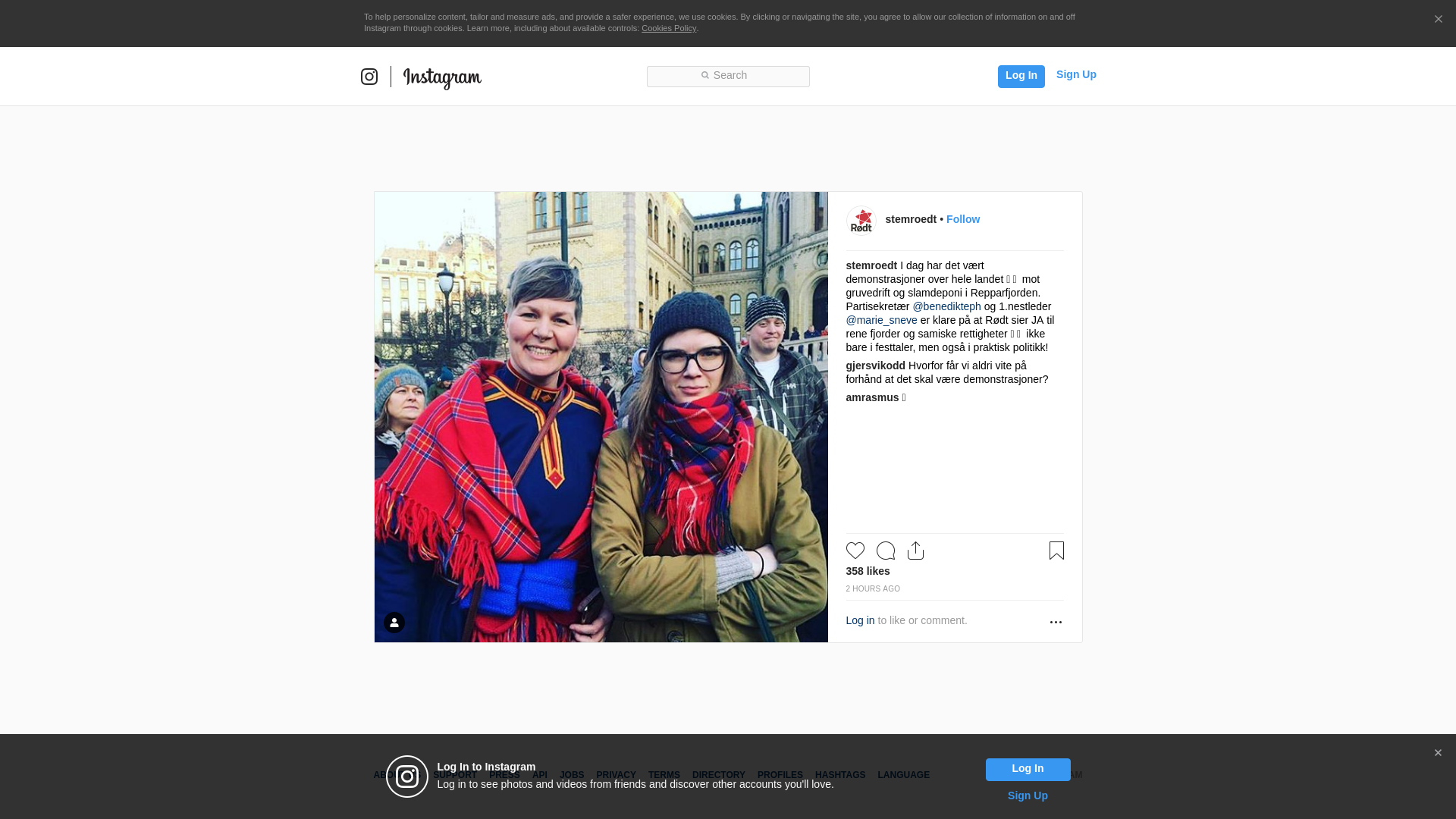Open JOBS footer link
The width and height of the screenshot is (1456, 819).
[572, 775]
